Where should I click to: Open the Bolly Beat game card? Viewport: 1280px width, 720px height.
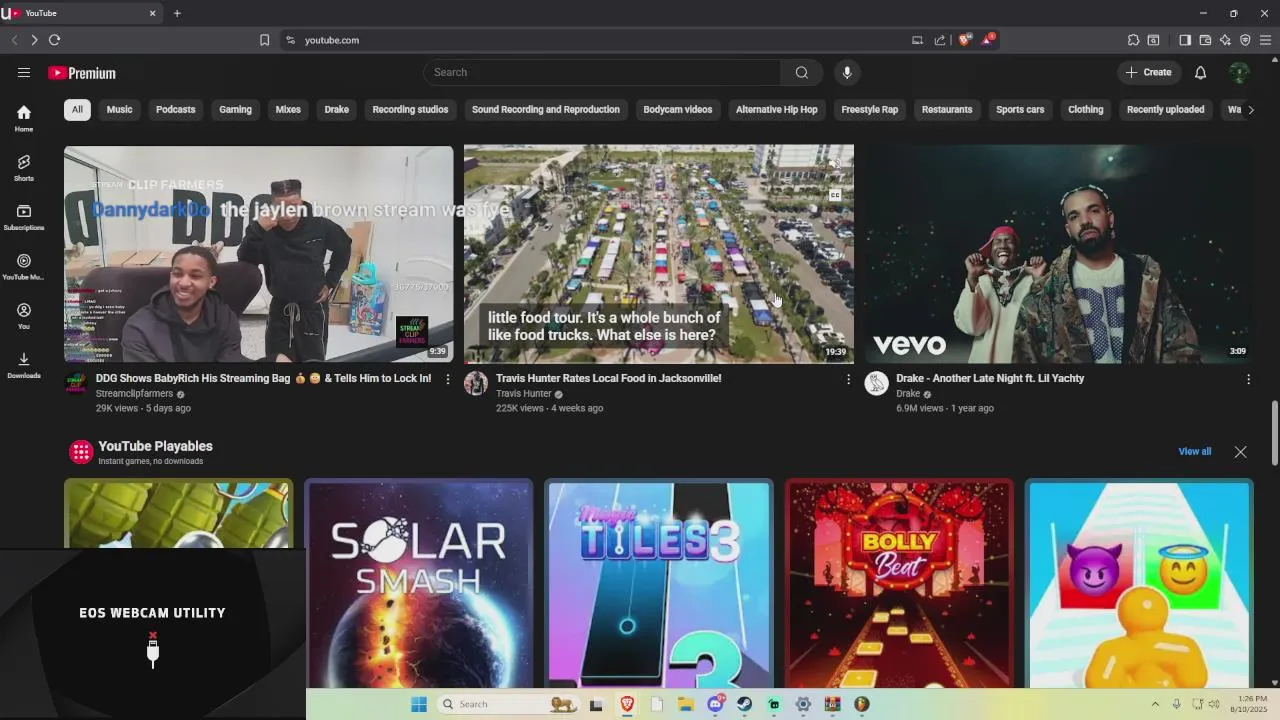[899, 584]
